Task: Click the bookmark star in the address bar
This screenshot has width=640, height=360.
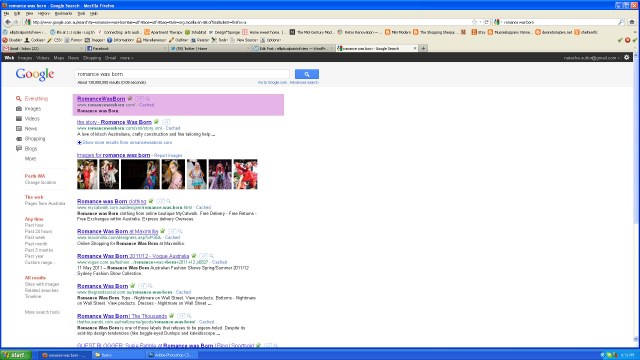Action: [x=474, y=22]
